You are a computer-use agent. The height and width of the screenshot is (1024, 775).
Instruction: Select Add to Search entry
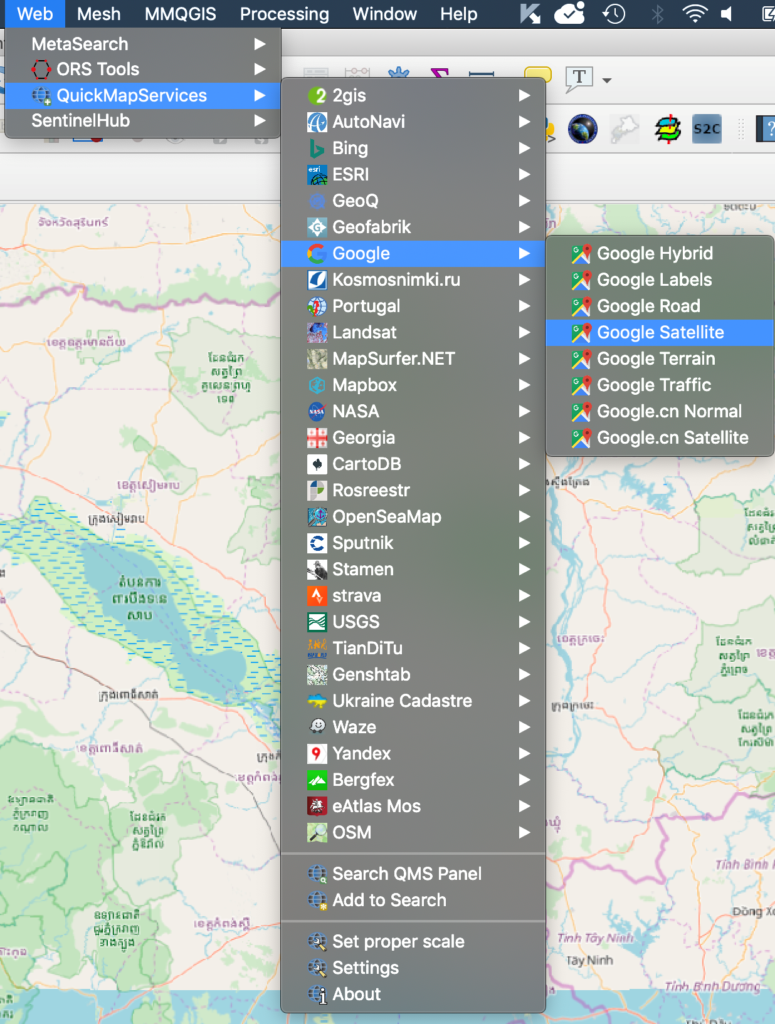tap(413, 900)
